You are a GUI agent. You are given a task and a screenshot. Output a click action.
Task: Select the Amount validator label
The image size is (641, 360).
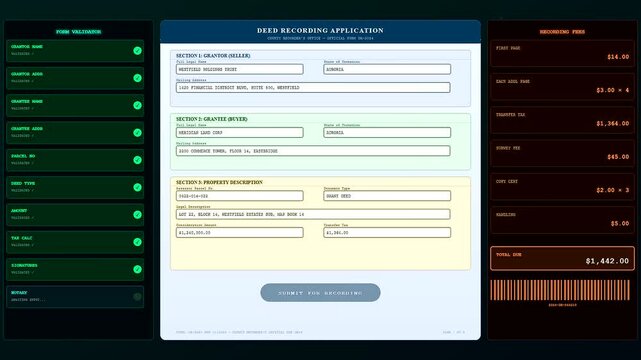[x=19, y=210]
